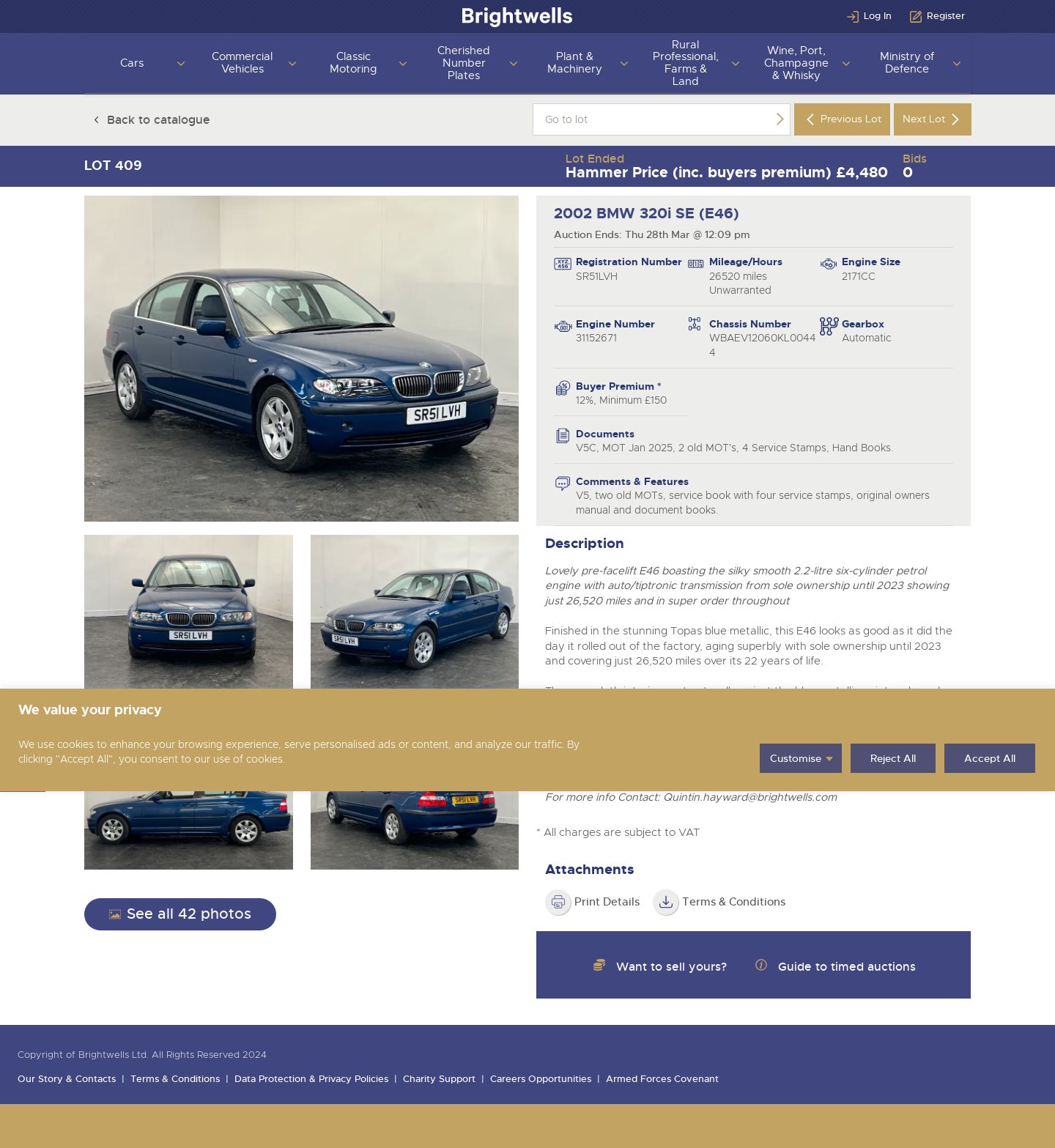Screen dimensions: 1055x1148
Task: Click the Engine Size icon
Action: (829, 264)
